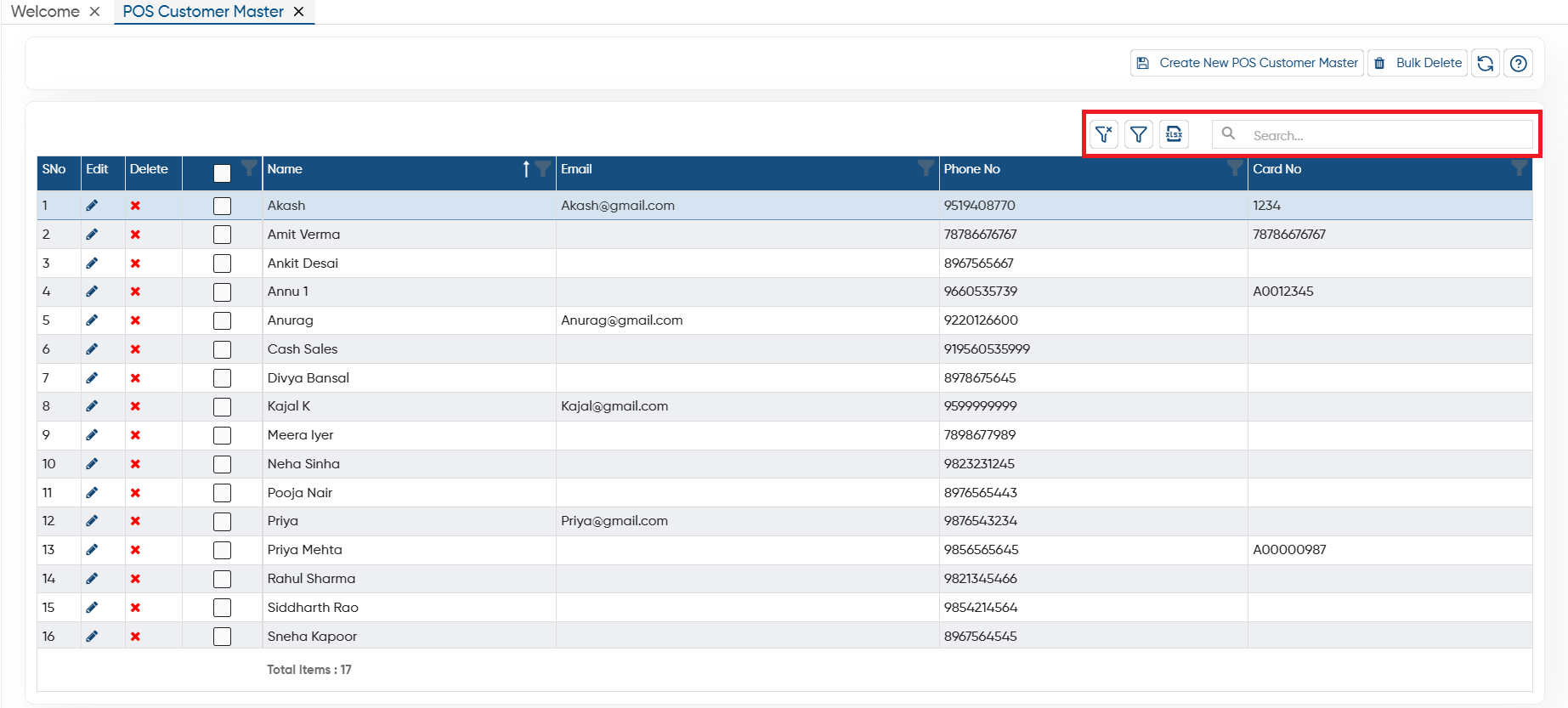1568x708 pixels.
Task: Delete the Amit Verma row
Action: pos(135,235)
